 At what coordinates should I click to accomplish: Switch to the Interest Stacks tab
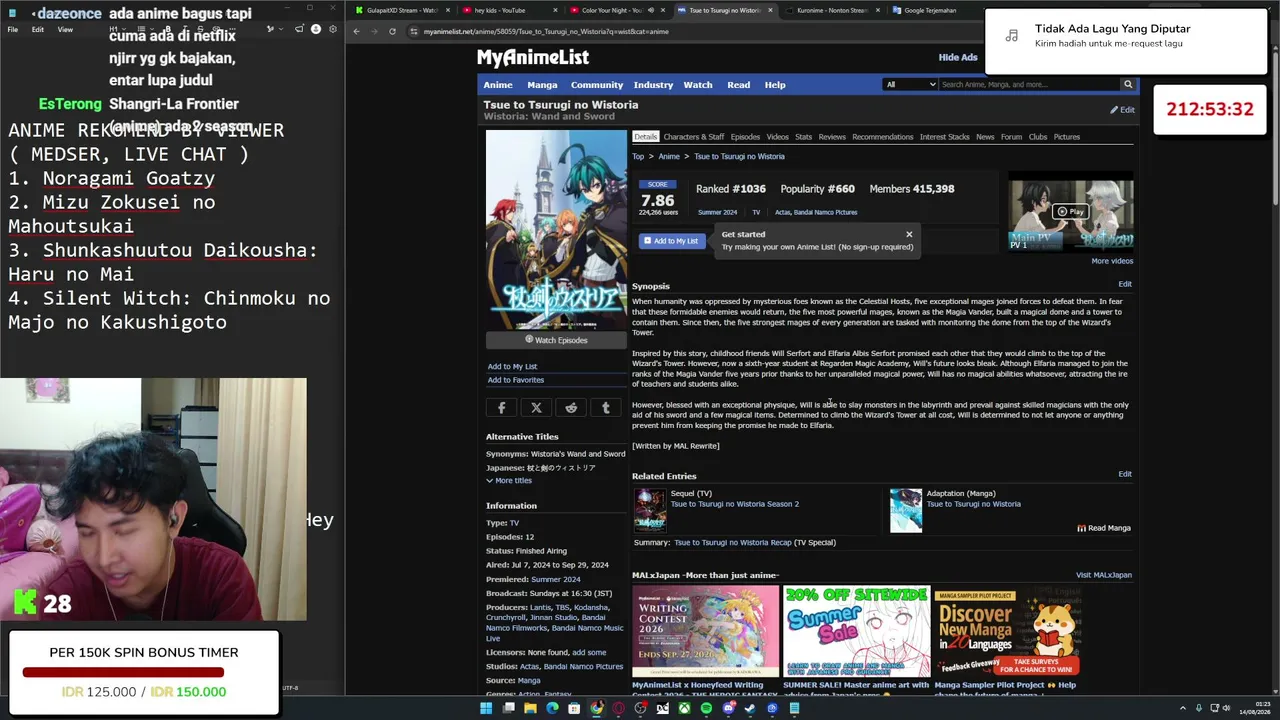(x=945, y=137)
